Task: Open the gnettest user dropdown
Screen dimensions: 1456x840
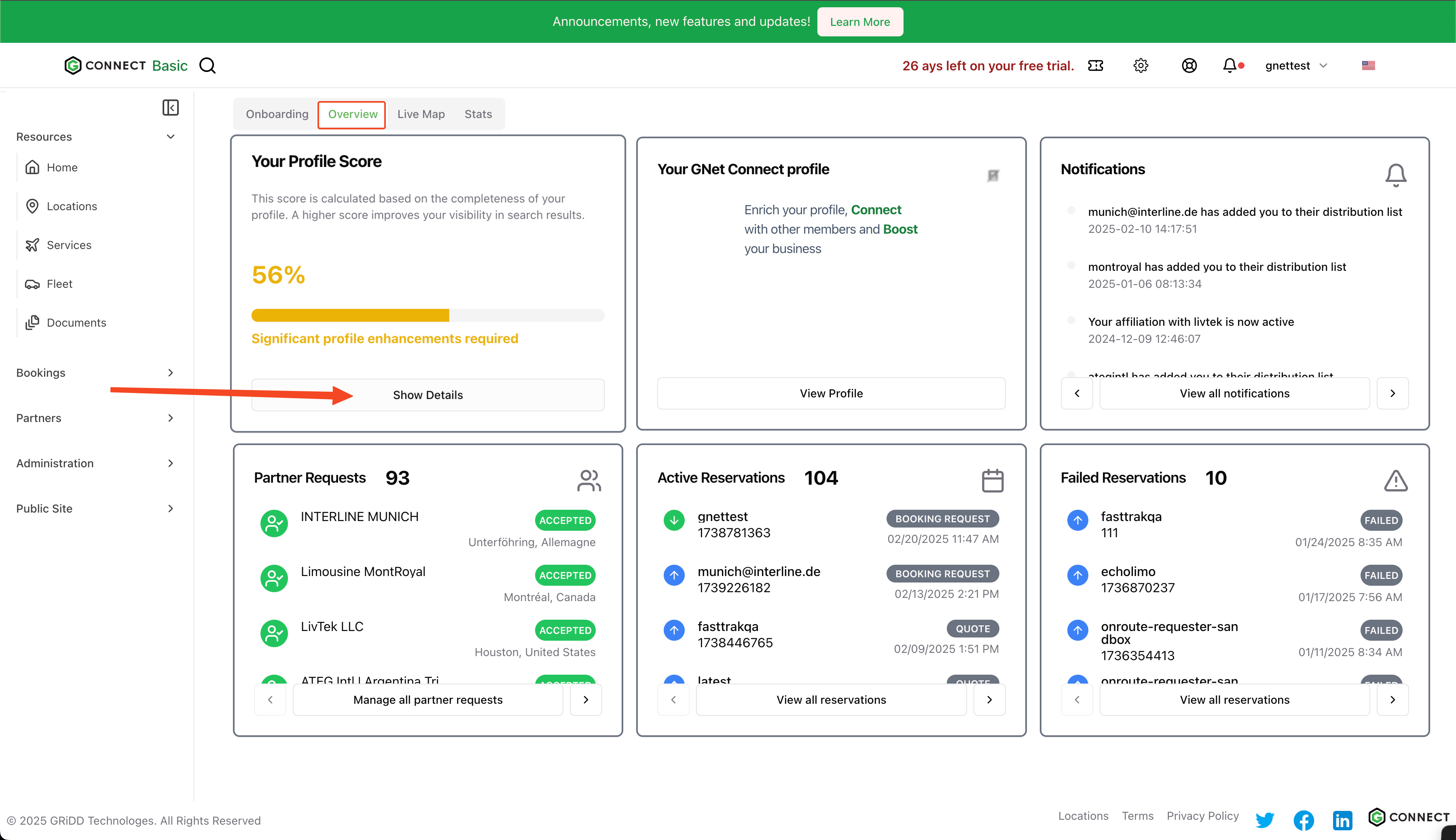Action: click(1295, 66)
